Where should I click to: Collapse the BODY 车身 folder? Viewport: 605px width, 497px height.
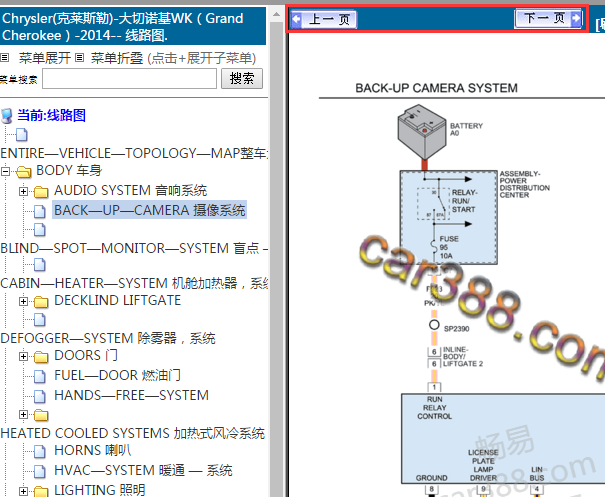5,171
